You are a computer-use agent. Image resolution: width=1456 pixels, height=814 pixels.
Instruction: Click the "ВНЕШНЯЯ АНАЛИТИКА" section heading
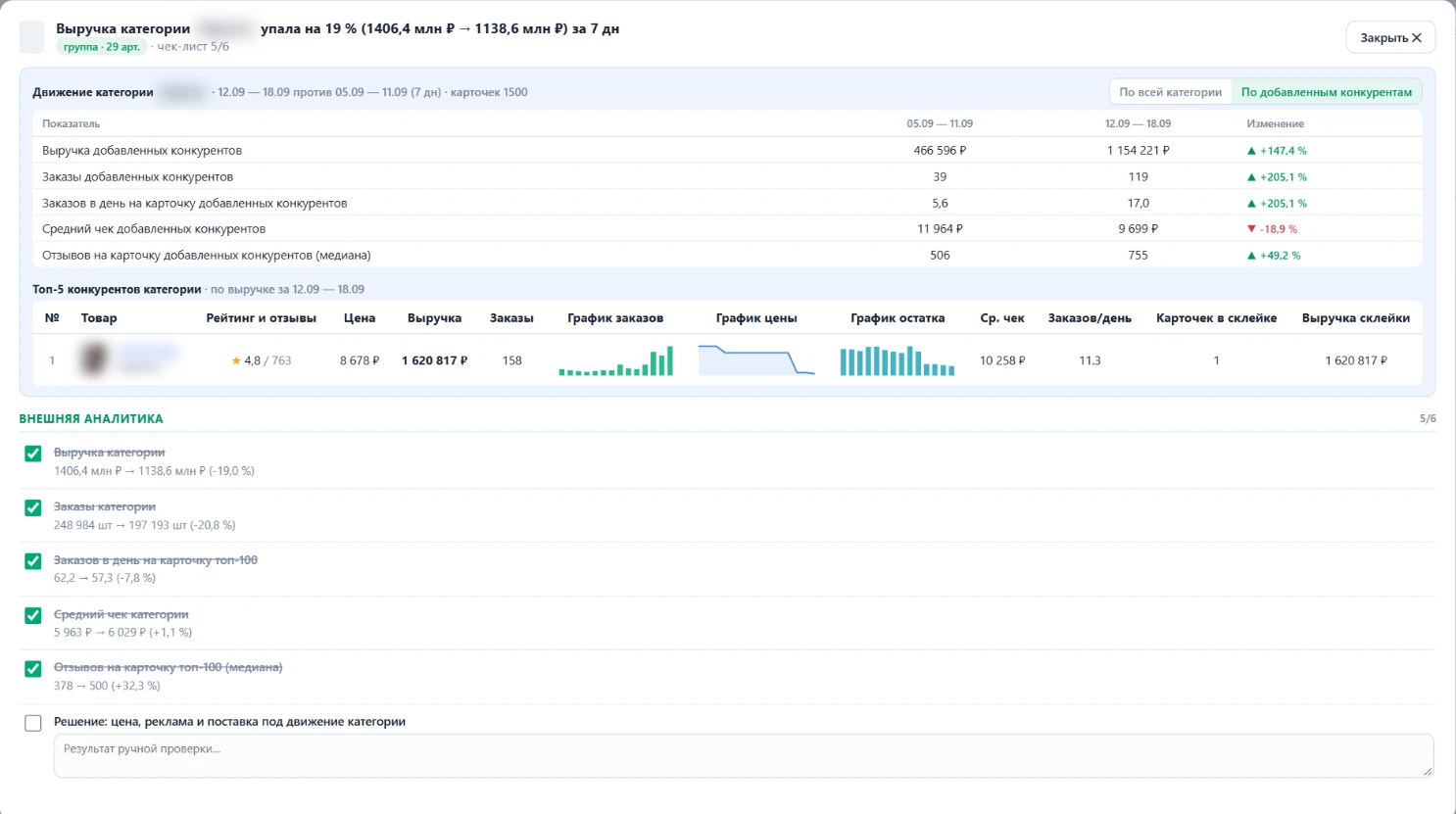(x=91, y=418)
